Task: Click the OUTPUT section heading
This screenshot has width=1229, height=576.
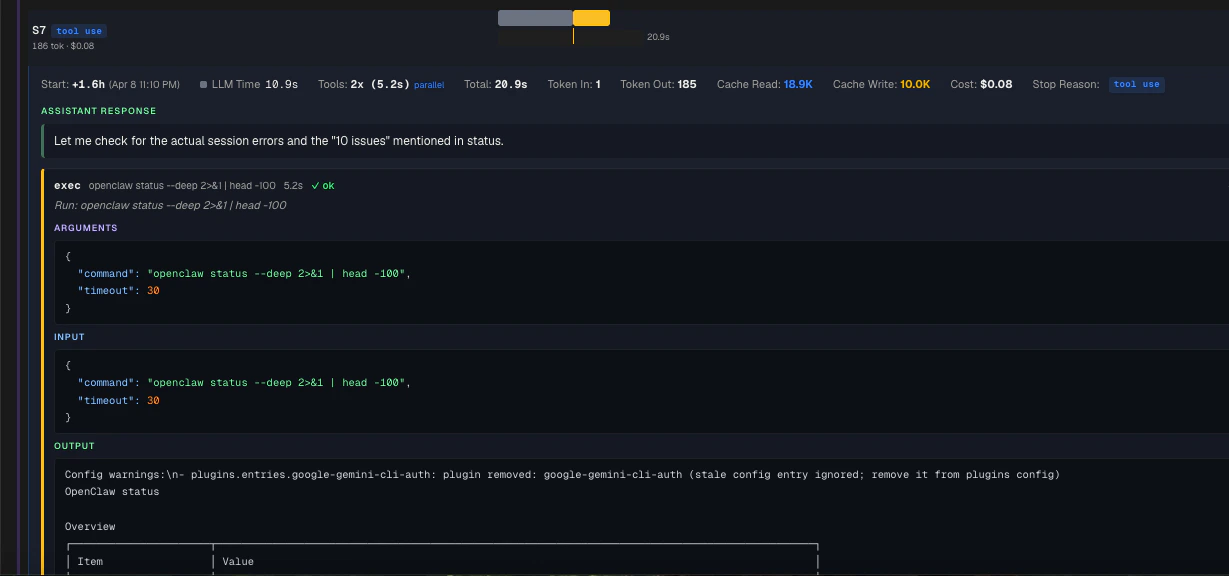Action: pyautogui.click(x=75, y=446)
